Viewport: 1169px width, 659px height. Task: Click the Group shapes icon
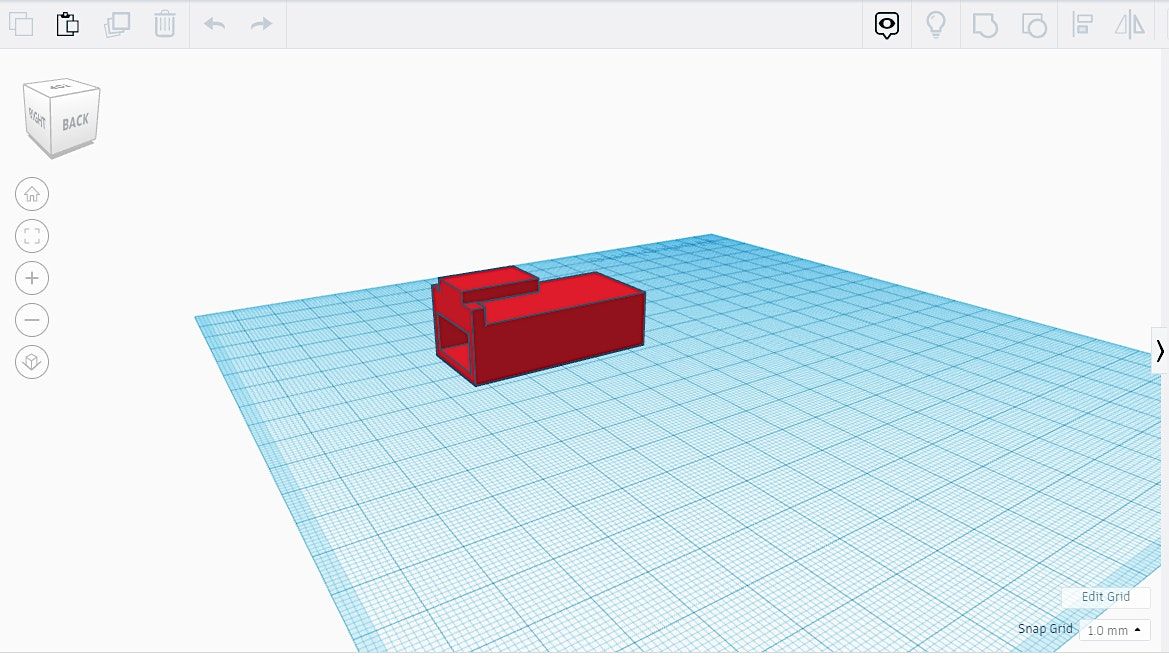point(985,25)
